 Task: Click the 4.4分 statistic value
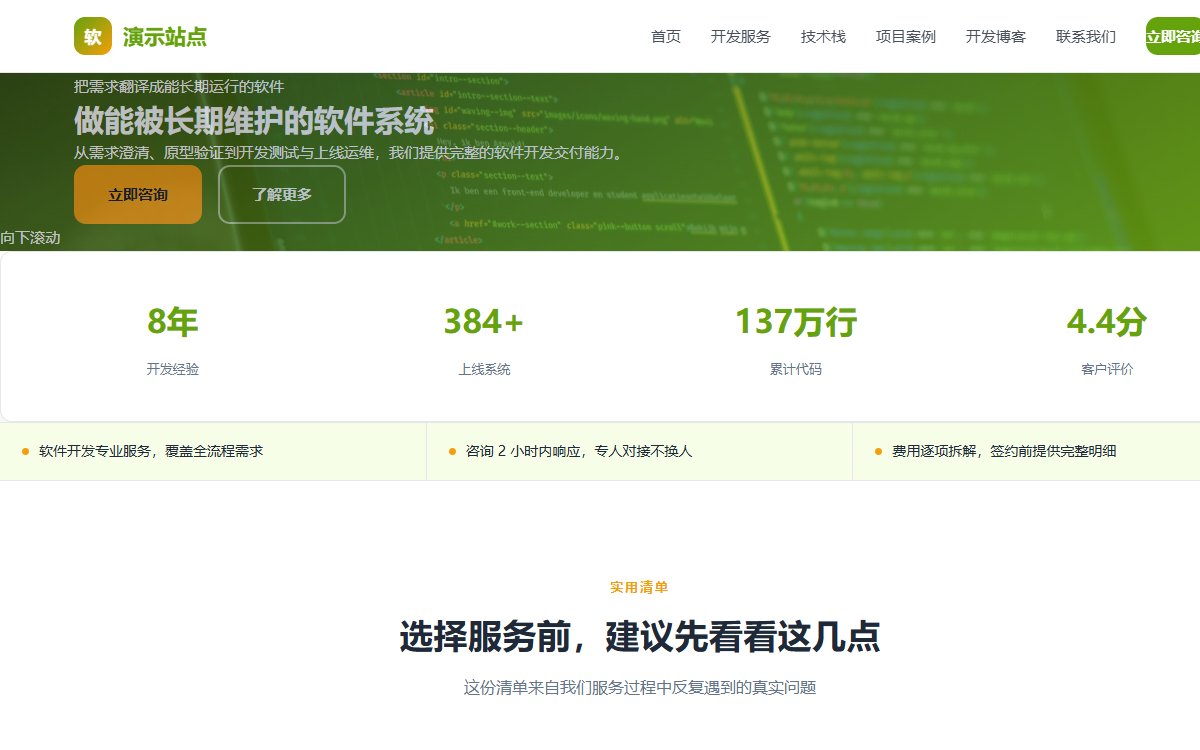click(1107, 322)
